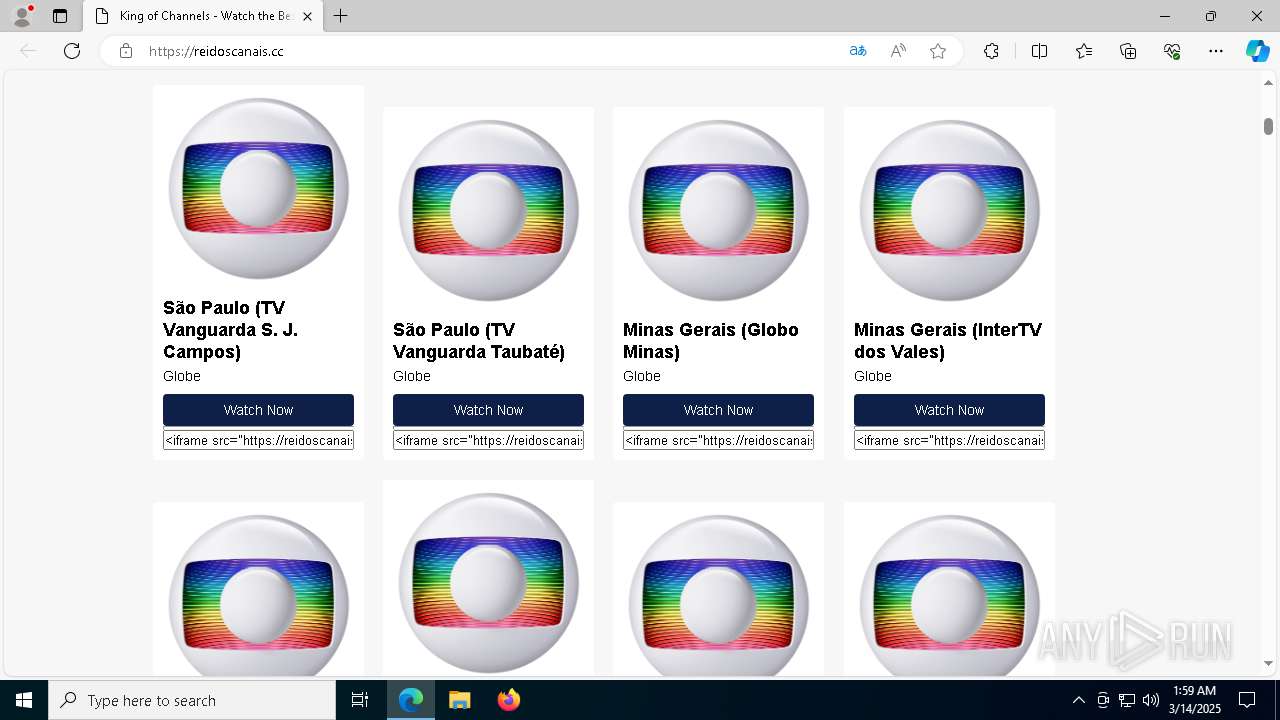This screenshot has width=1280, height=720.
Task: Open the Extensions menu
Action: [x=991, y=51]
